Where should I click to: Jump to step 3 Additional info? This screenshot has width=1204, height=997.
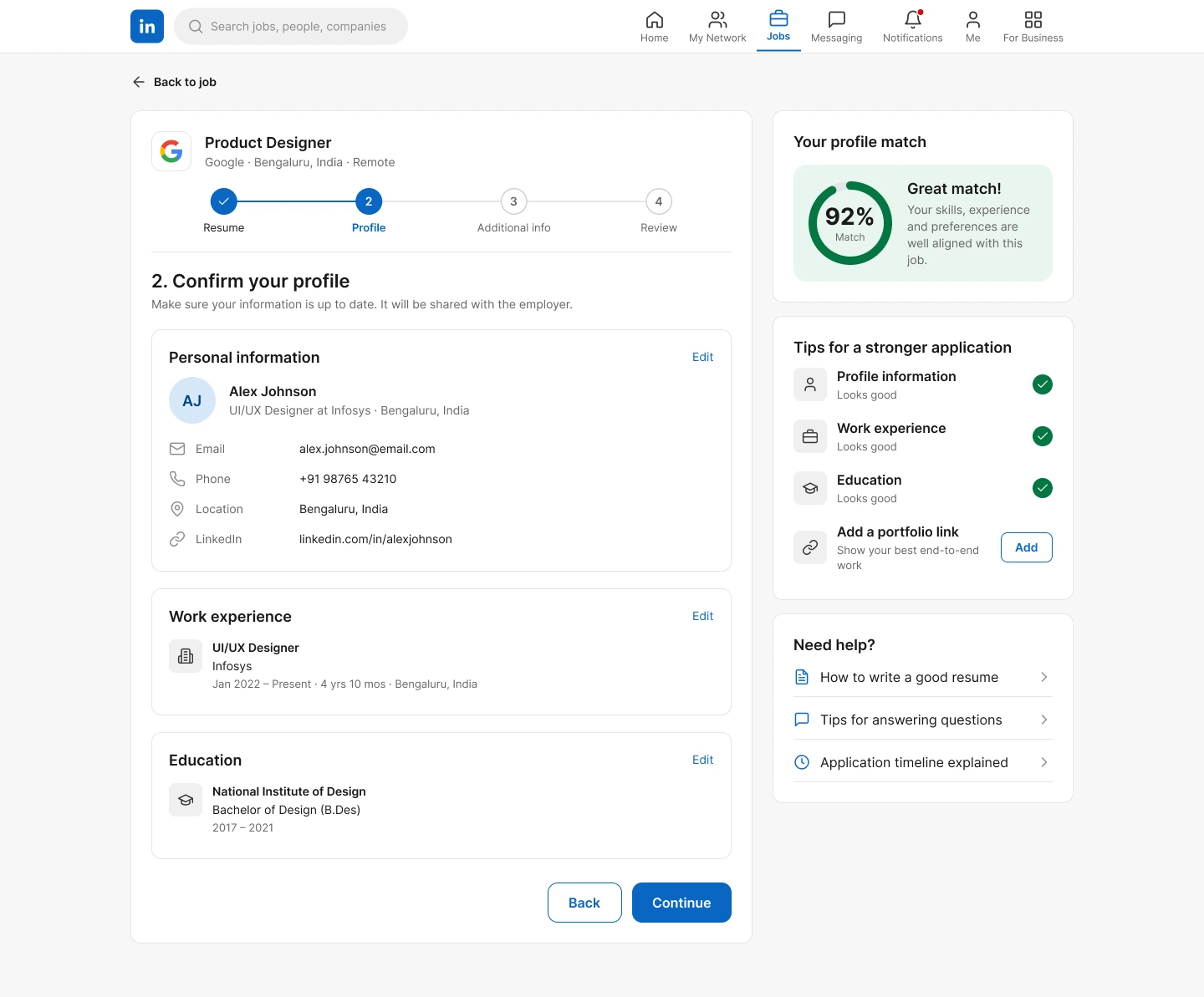click(x=513, y=201)
